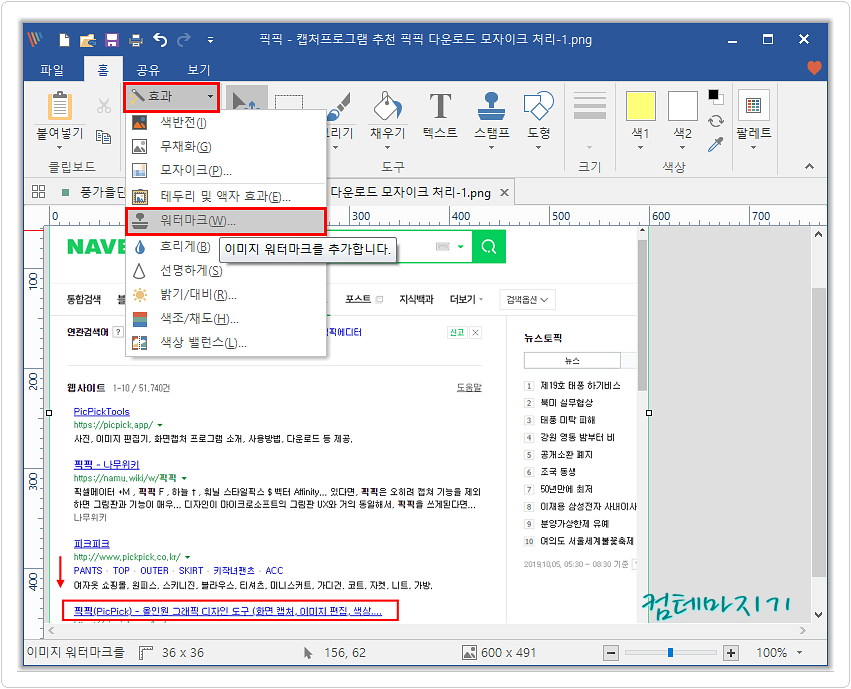The height and width of the screenshot is (689, 851).
Task: Click the green Naver search button
Action: point(489,247)
